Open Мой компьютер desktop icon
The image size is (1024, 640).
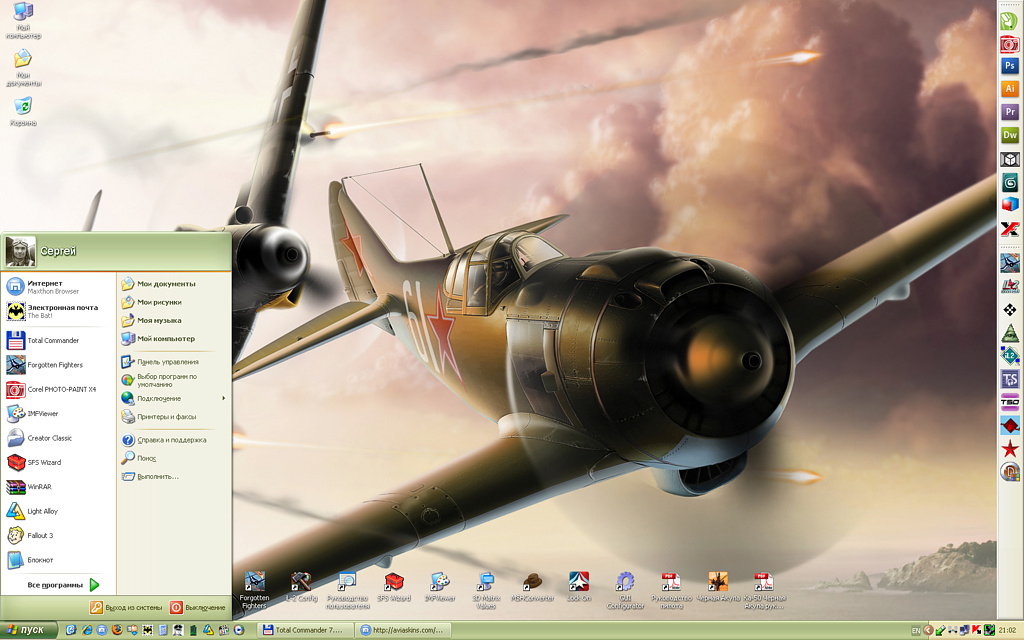pos(23,19)
